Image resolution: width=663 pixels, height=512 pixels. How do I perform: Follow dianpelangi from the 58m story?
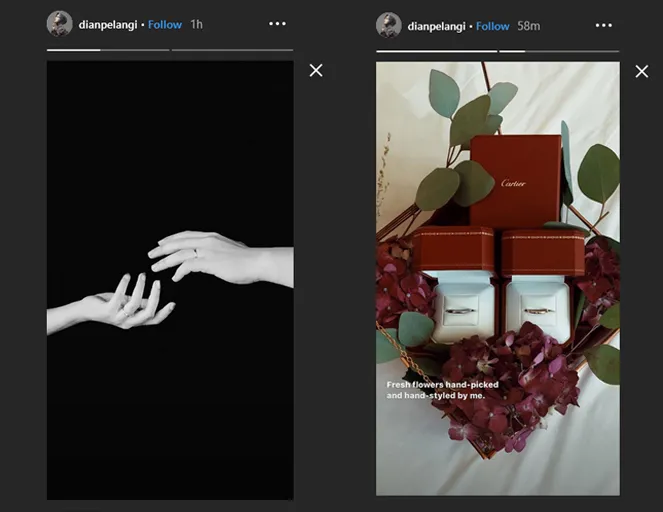pyautogui.click(x=492, y=26)
